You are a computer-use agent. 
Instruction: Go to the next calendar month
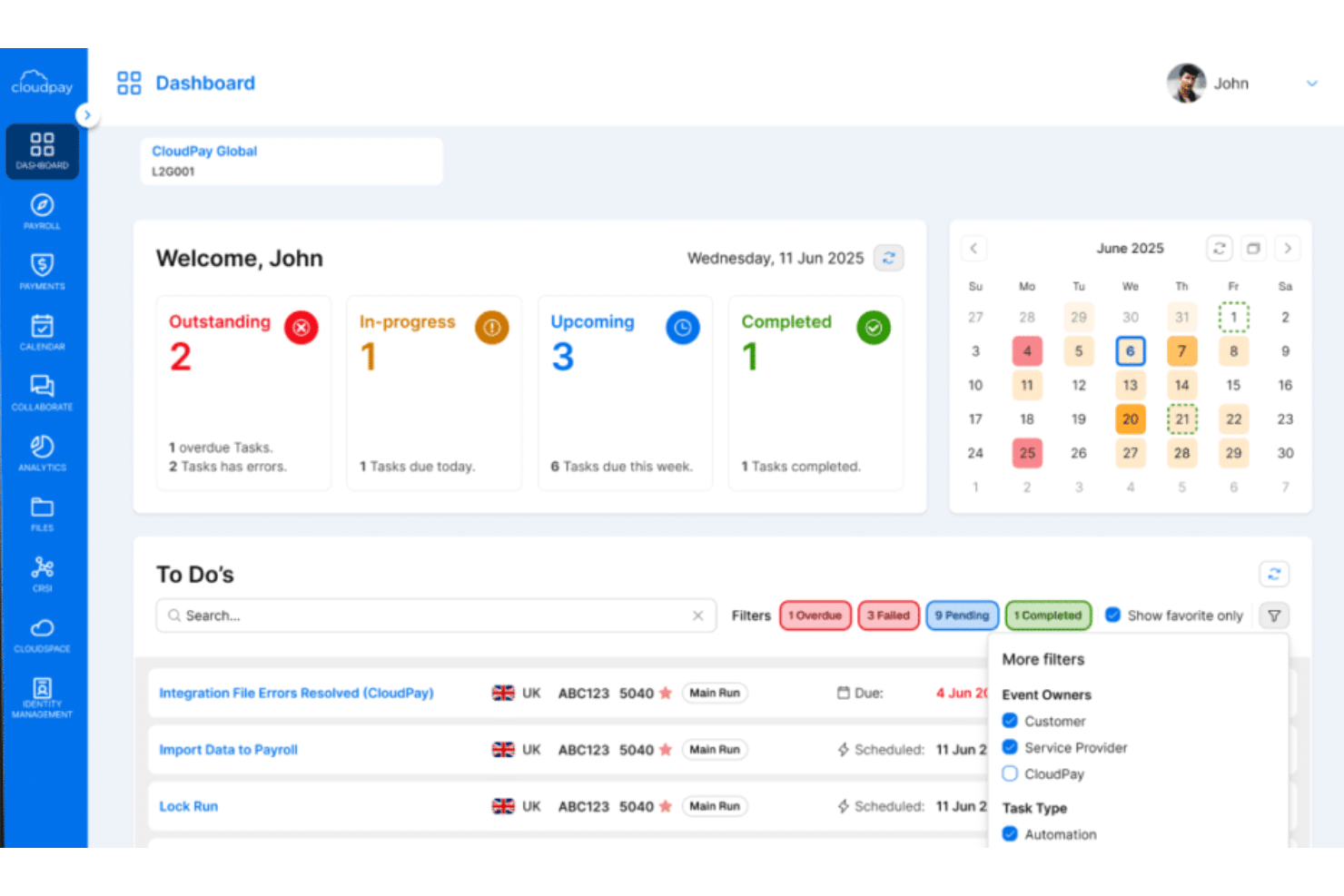click(1287, 248)
